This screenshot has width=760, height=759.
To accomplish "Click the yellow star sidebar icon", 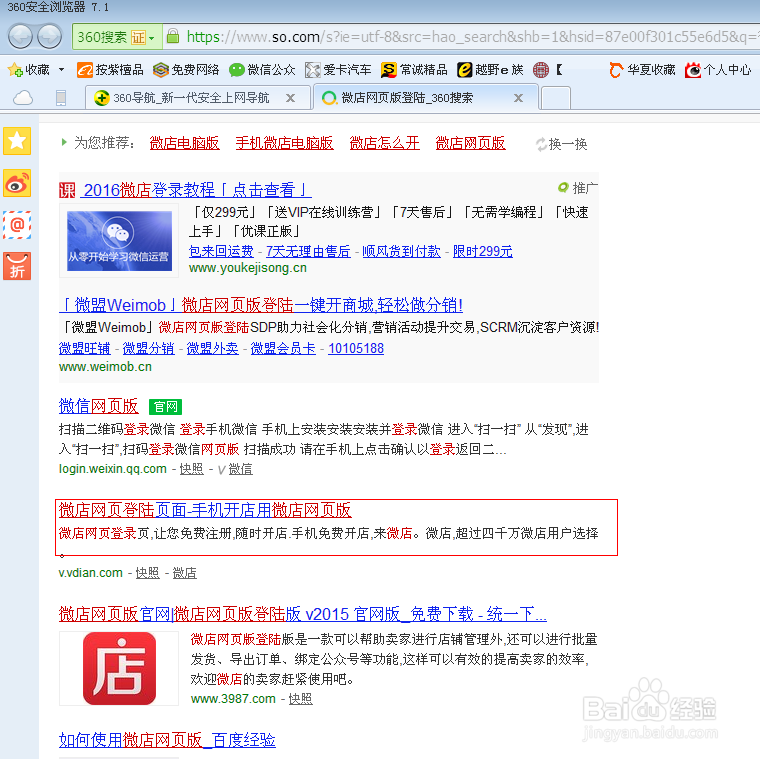I will point(17,141).
